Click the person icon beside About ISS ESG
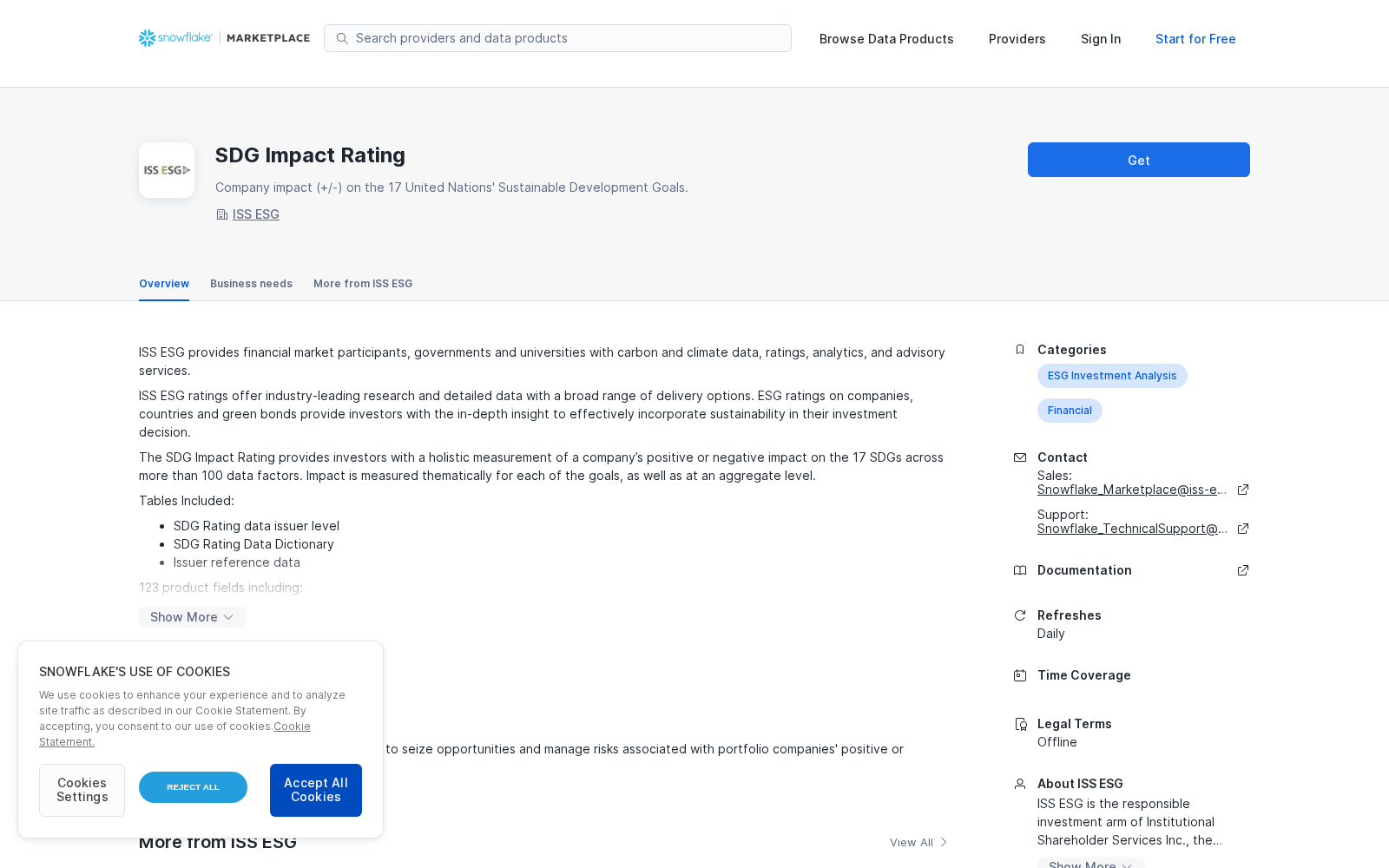Screen dimensions: 1389x868 [1020, 784]
